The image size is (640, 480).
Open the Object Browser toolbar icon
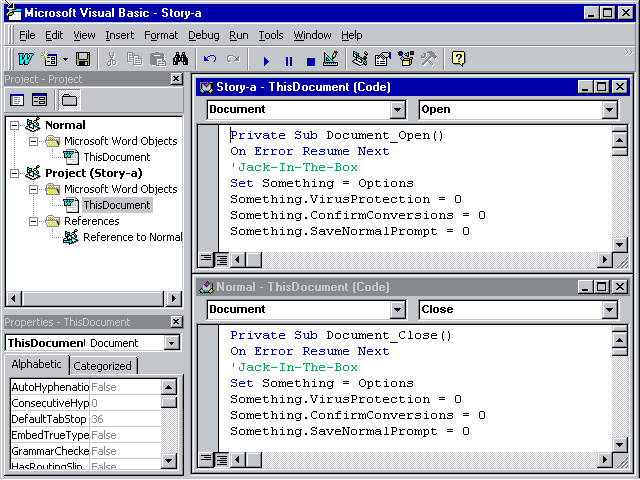click(406, 59)
